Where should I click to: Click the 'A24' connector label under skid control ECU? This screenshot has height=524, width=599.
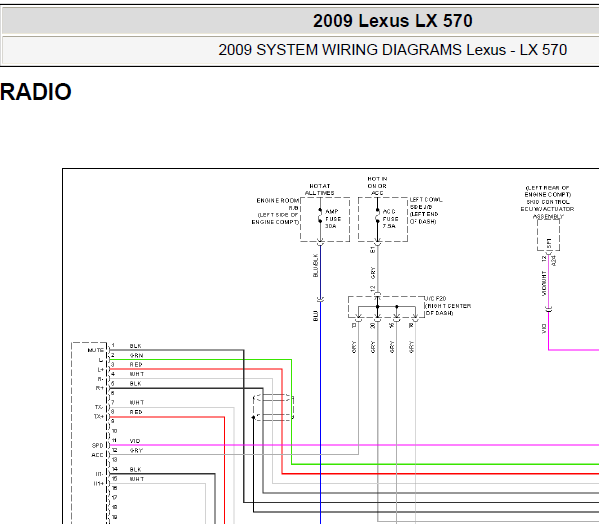pyautogui.click(x=554, y=261)
